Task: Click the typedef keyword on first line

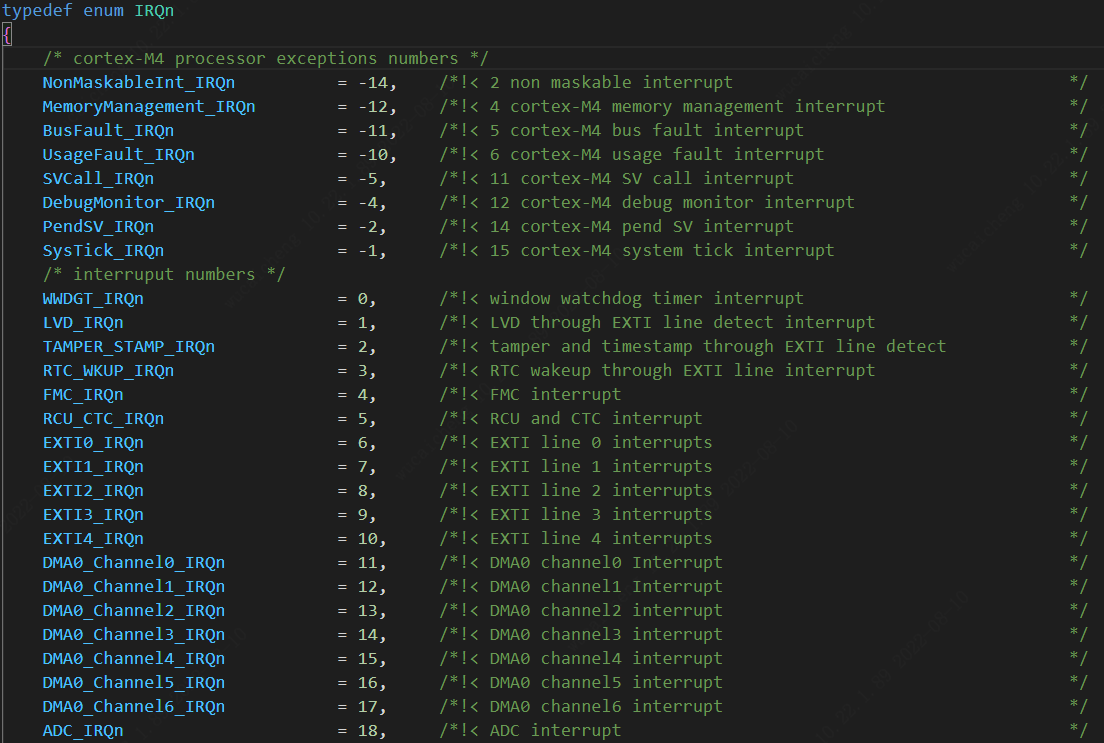Action: pyautogui.click(x=36, y=10)
